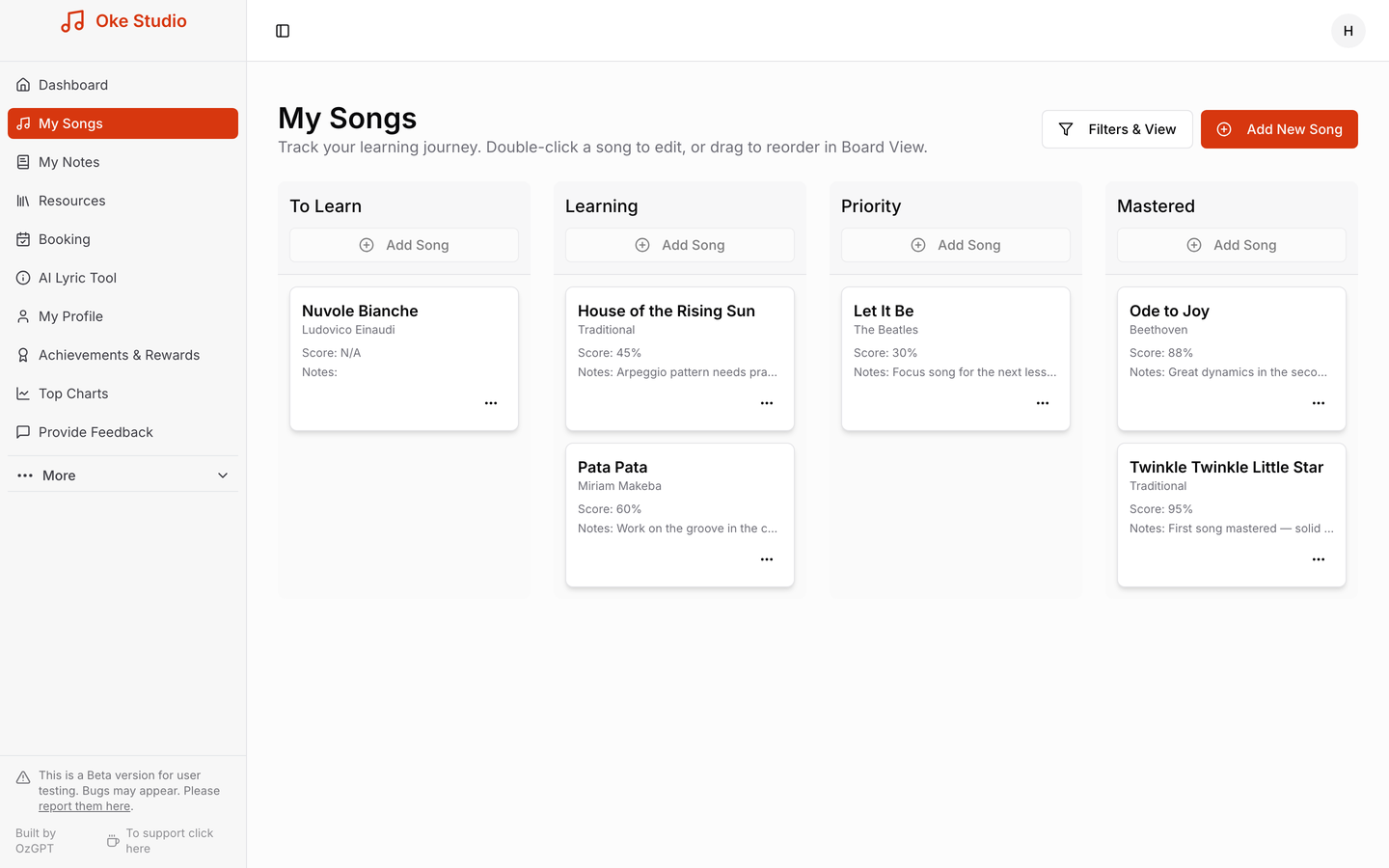Open the More menu label in the sidebar
The height and width of the screenshot is (868, 1389).
point(59,475)
